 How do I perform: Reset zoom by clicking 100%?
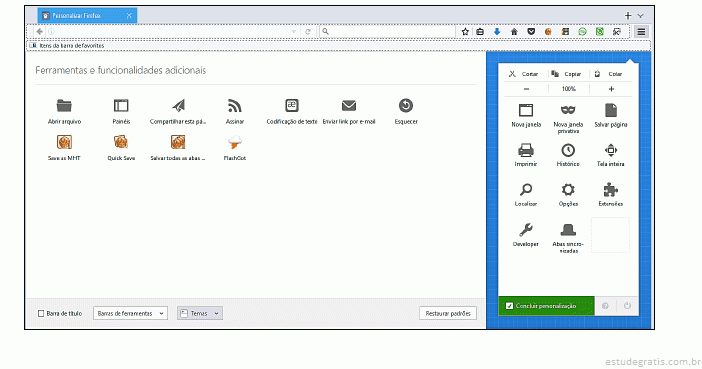point(569,89)
